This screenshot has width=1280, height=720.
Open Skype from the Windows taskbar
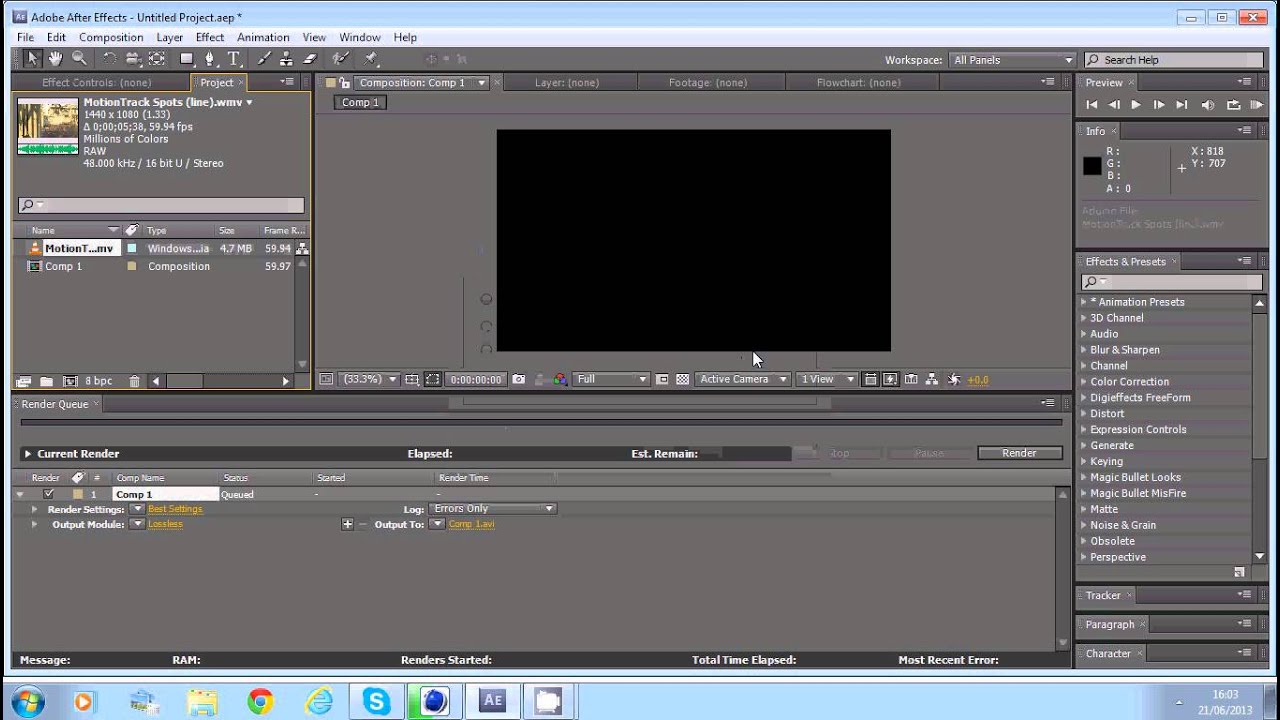pyautogui.click(x=377, y=701)
